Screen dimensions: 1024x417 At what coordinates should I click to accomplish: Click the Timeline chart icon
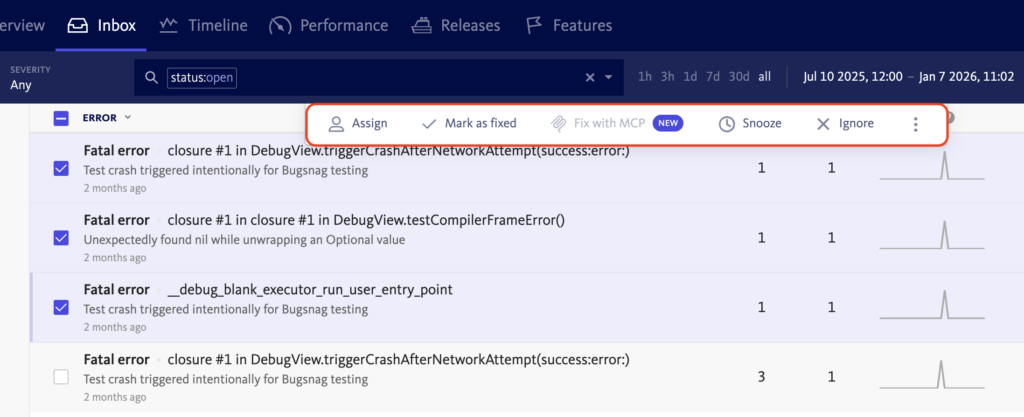[x=169, y=25]
